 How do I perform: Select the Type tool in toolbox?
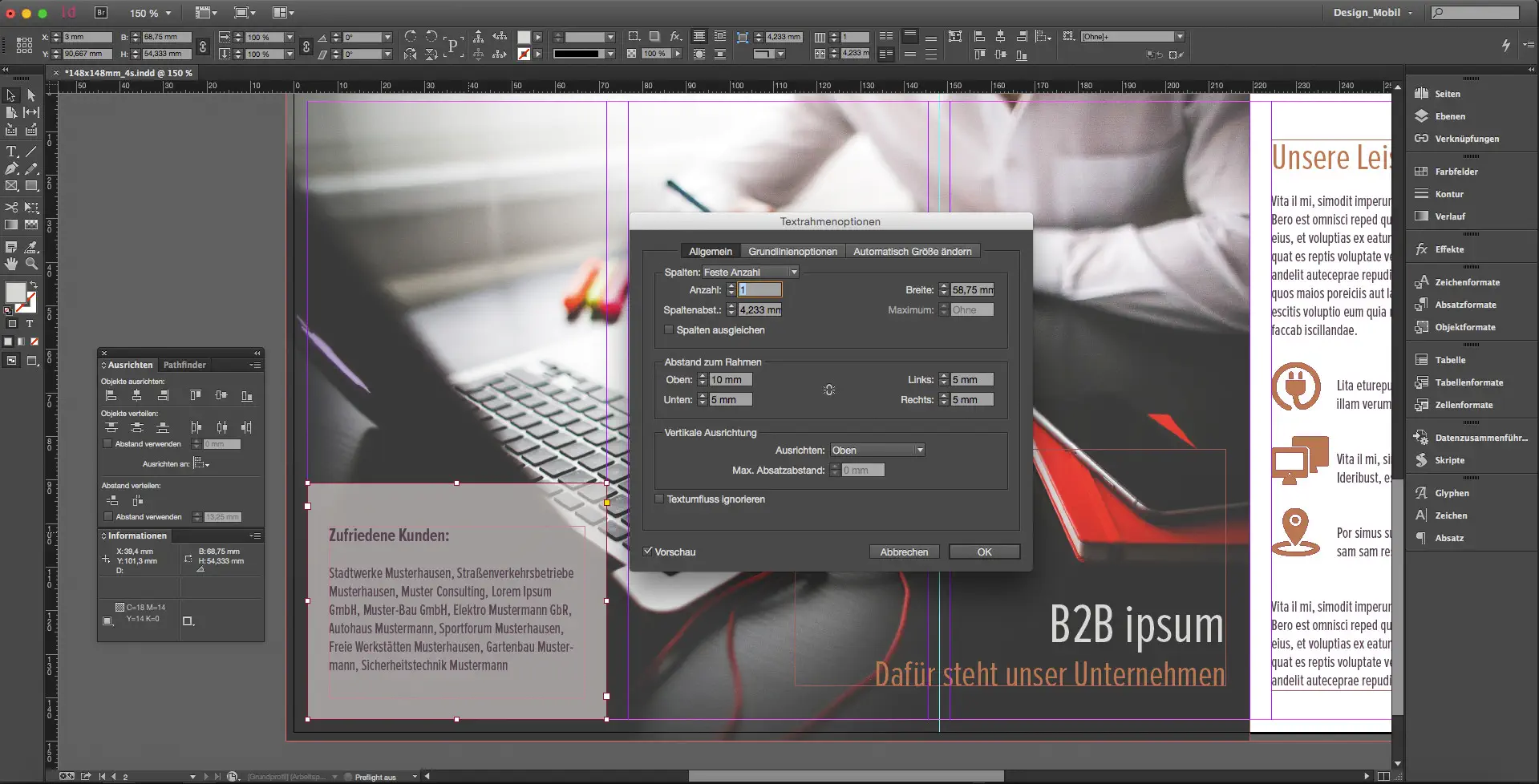pyautogui.click(x=11, y=152)
